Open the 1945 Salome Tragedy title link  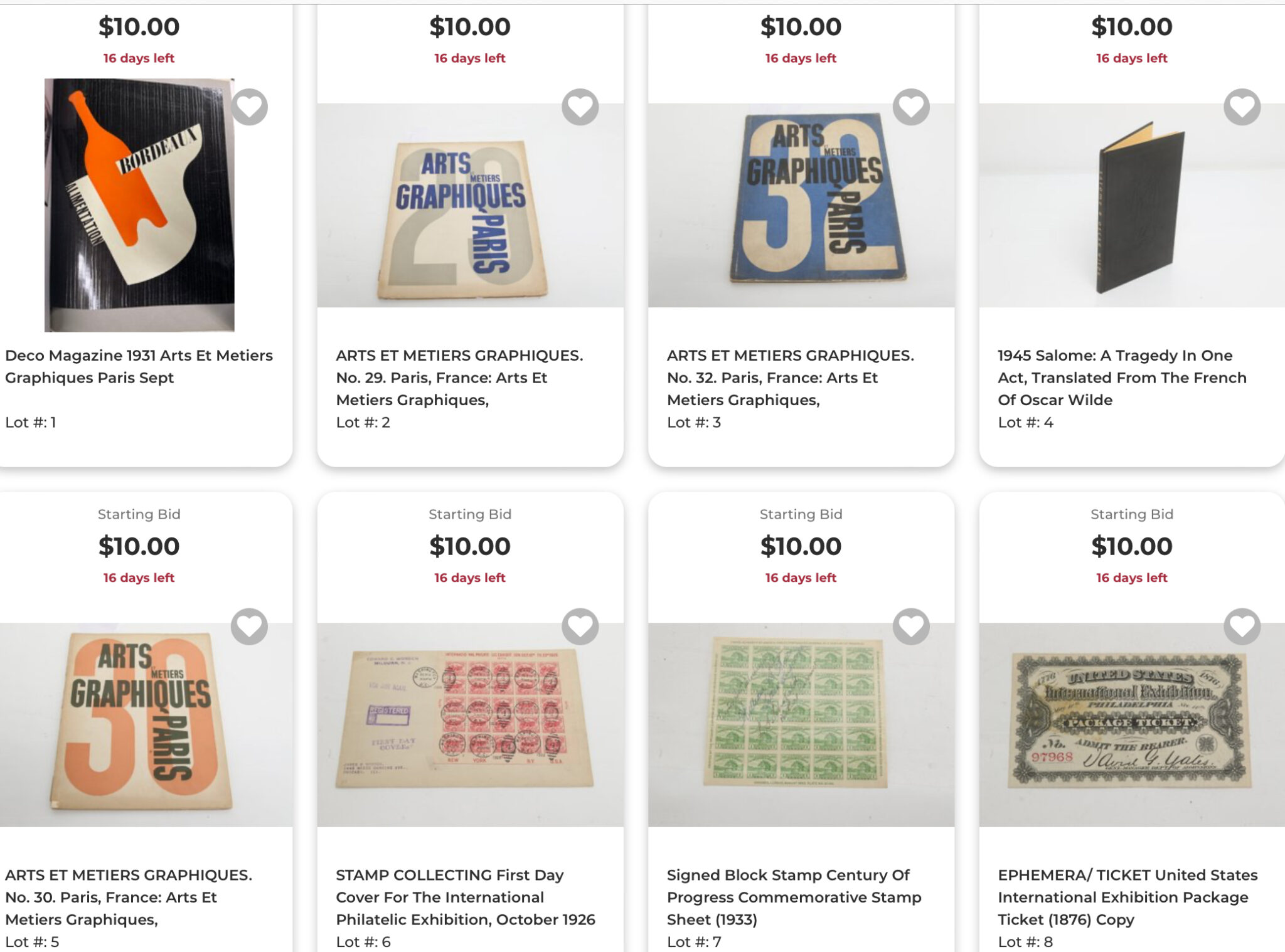(x=1122, y=378)
